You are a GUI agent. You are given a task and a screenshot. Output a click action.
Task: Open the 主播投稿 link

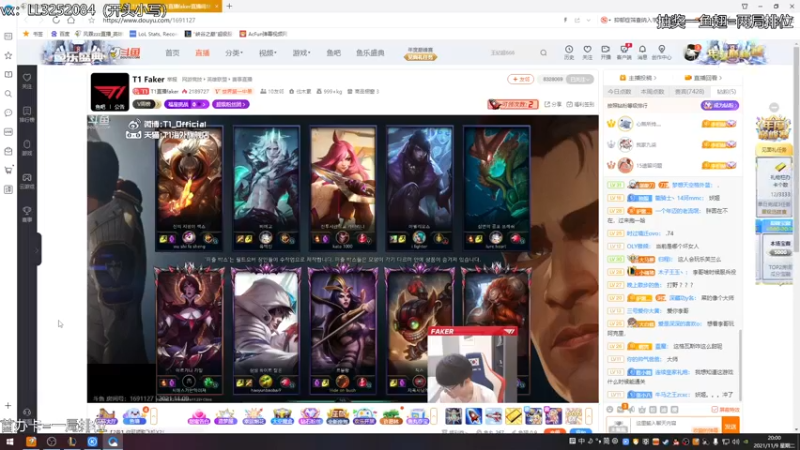638,78
